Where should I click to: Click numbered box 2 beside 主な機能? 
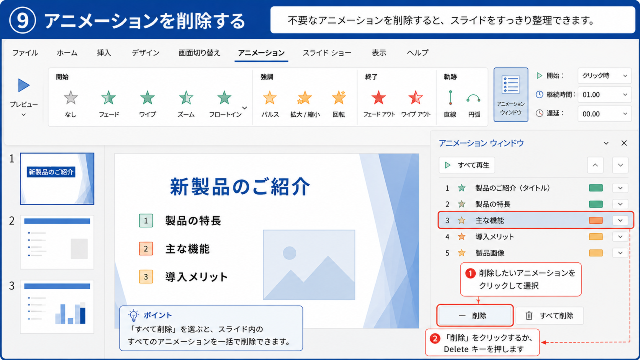[x=146, y=249]
